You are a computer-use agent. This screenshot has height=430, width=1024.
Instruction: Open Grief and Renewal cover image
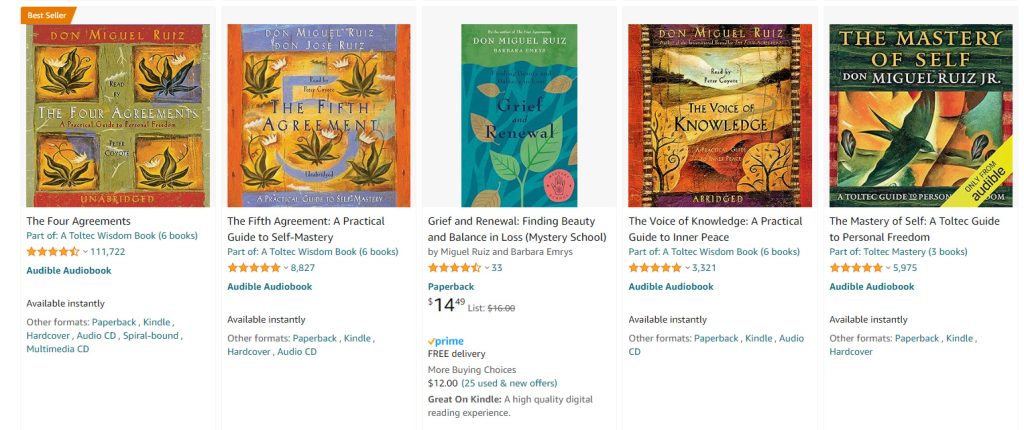[x=519, y=116]
